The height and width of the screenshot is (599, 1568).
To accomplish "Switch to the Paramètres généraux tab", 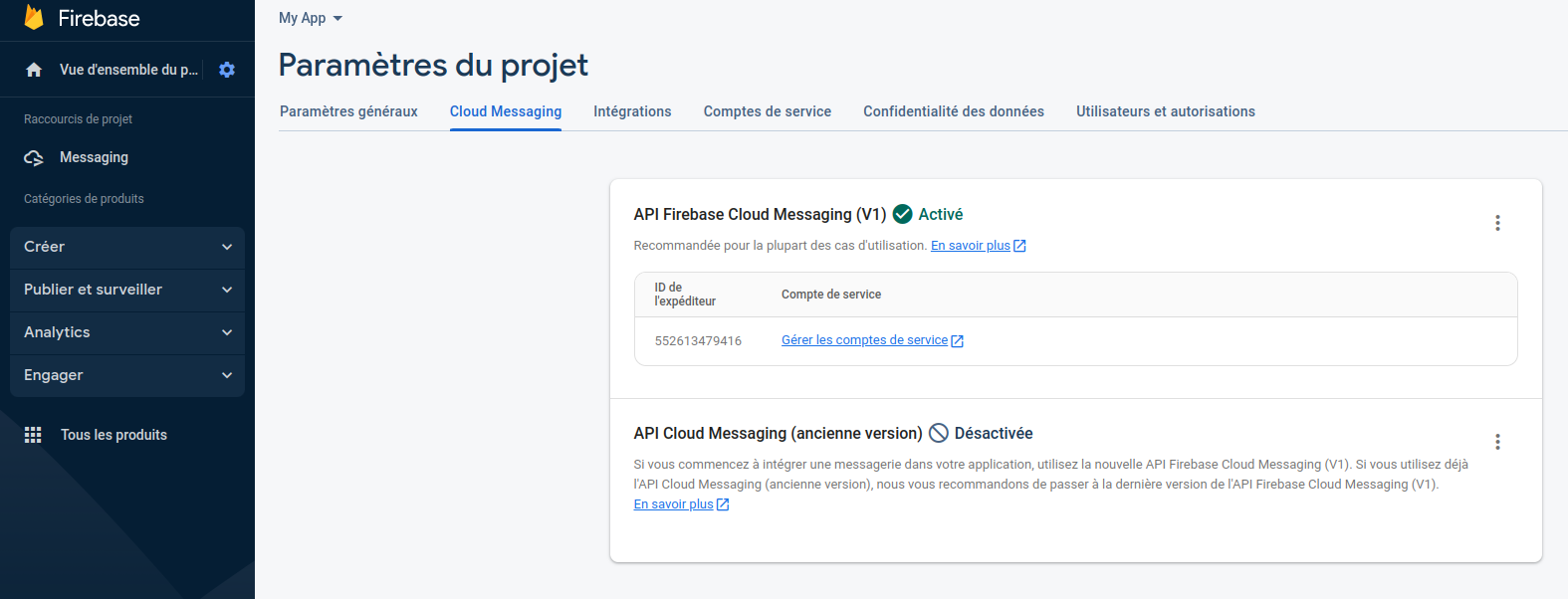I will pos(348,111).
